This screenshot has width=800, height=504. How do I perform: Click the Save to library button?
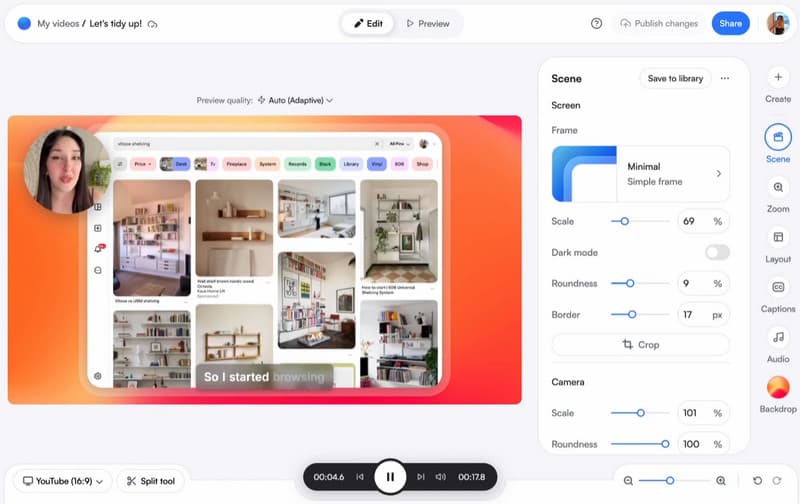[x=675, y=78]
